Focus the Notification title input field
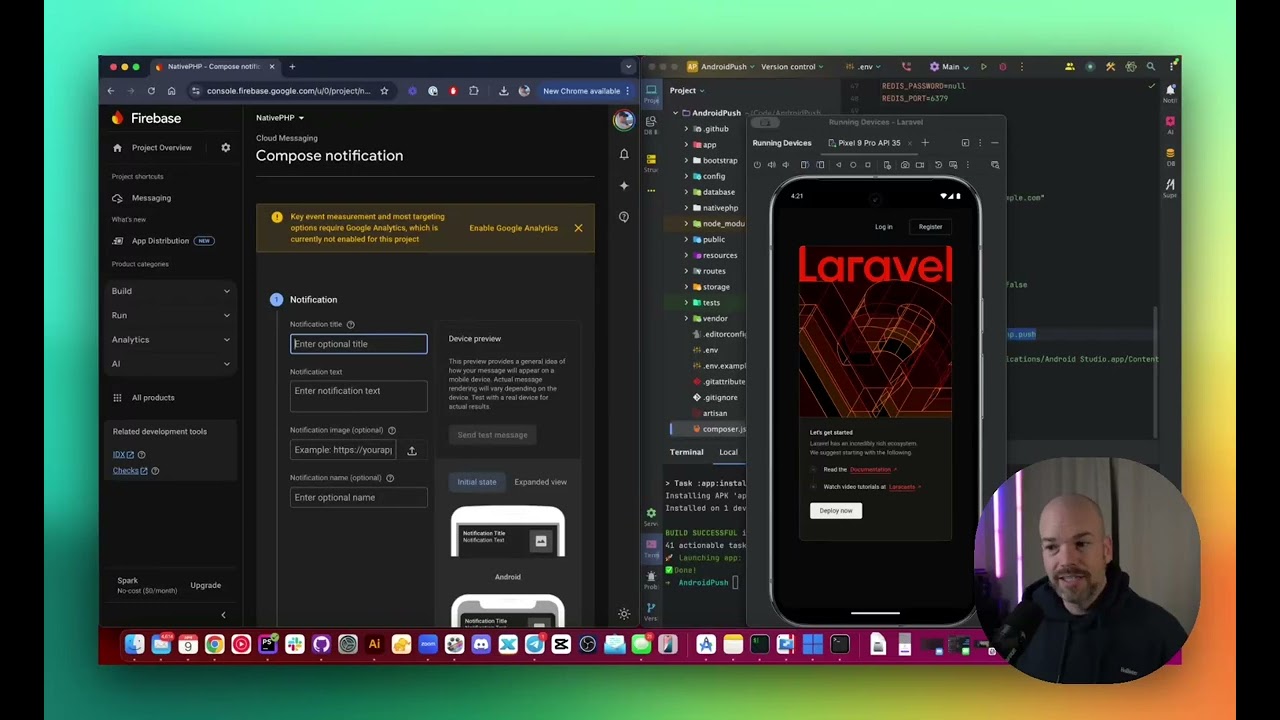The image size is (1280, 720). click(359, 344)
